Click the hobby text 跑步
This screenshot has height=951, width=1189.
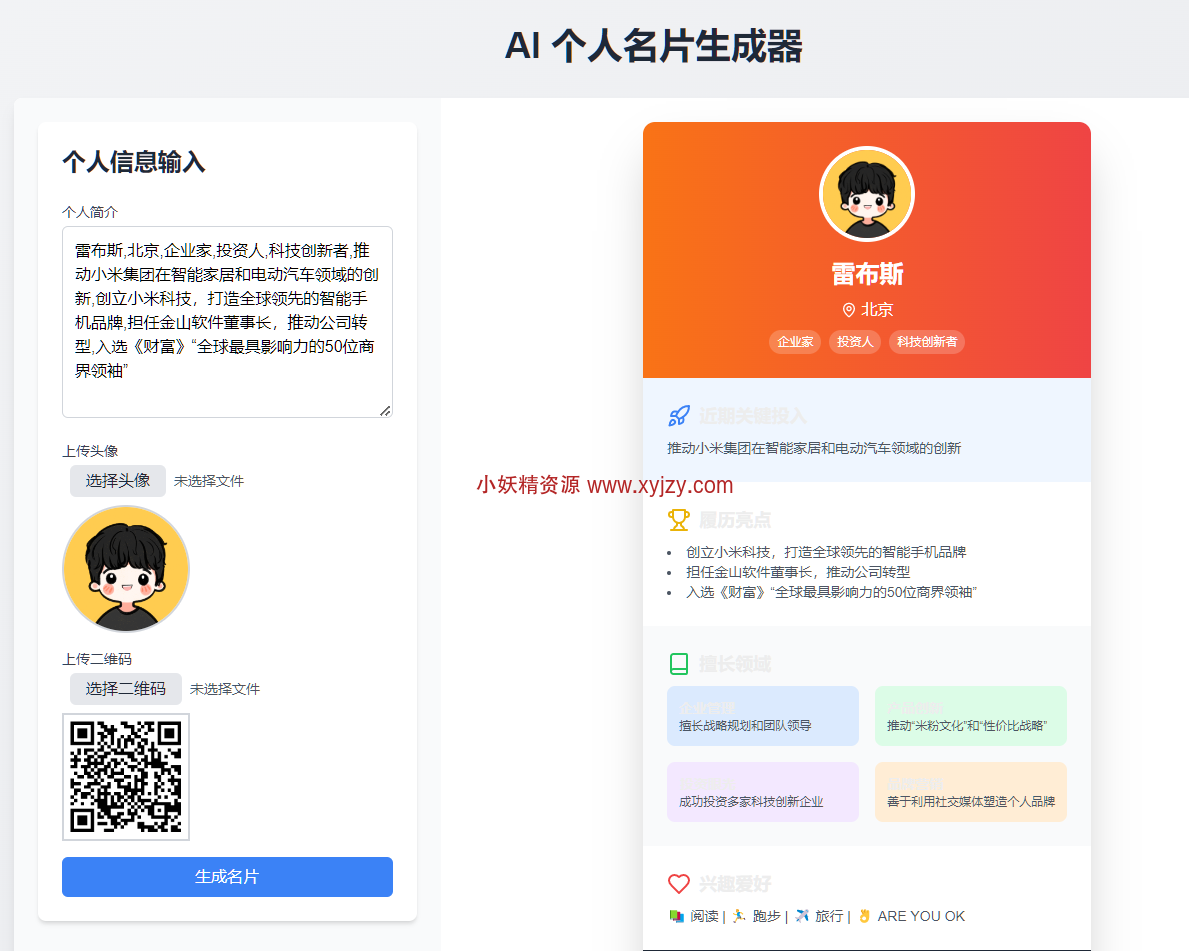coord(766,916)
